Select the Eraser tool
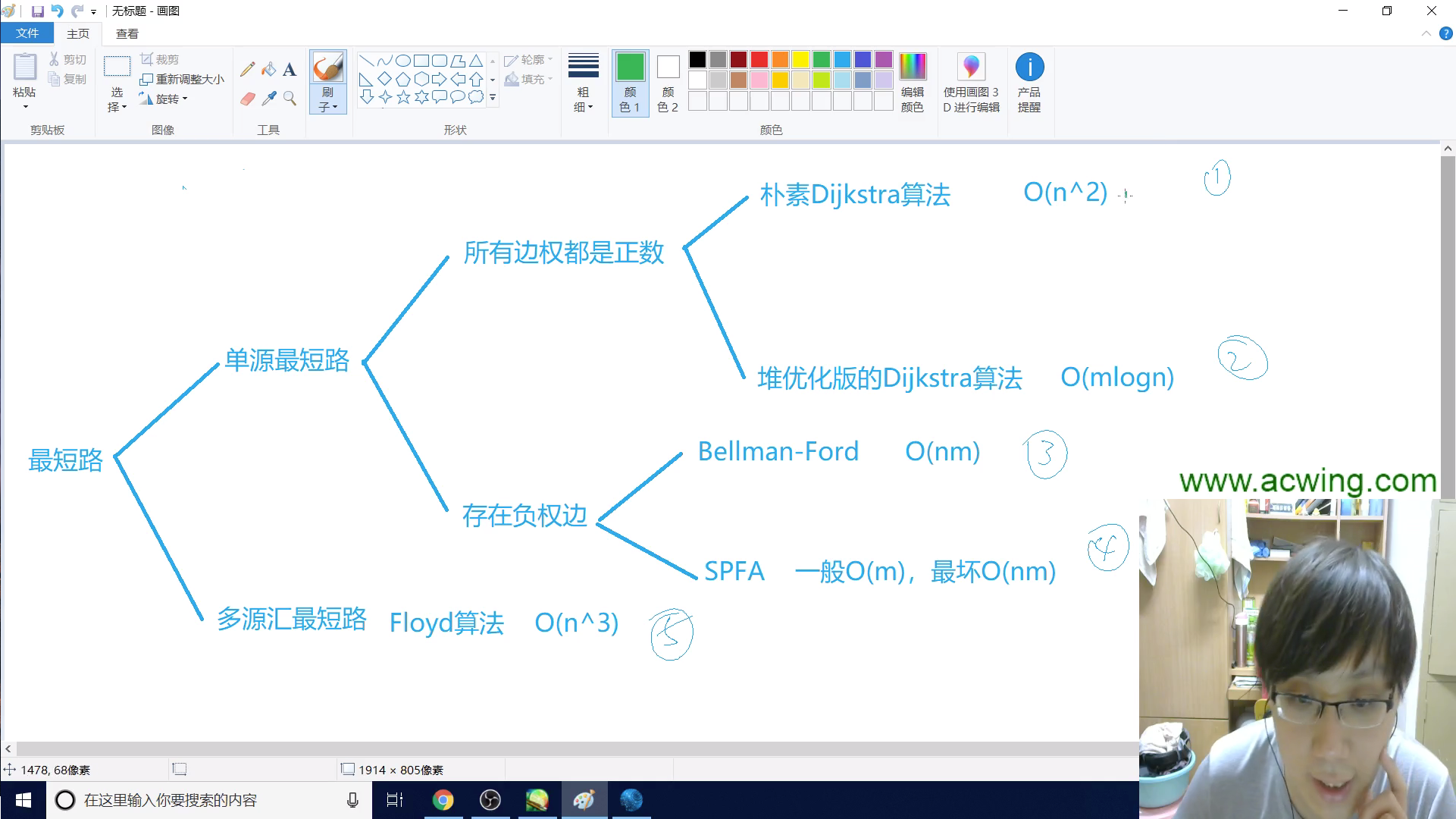This screenshot has width=1456, height=819. click(247, 99)
